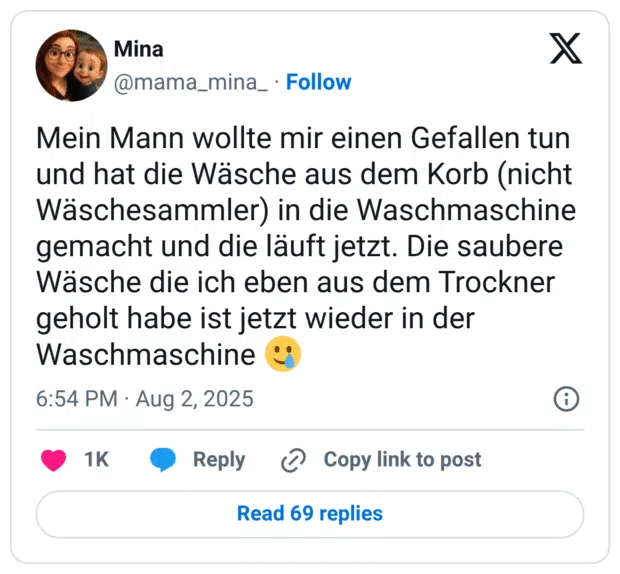The height and width of the screenshot is (574, 620).
Task: Open Mina's profile avatar picture
Action: pyautogui.click(x=71, y=65)
